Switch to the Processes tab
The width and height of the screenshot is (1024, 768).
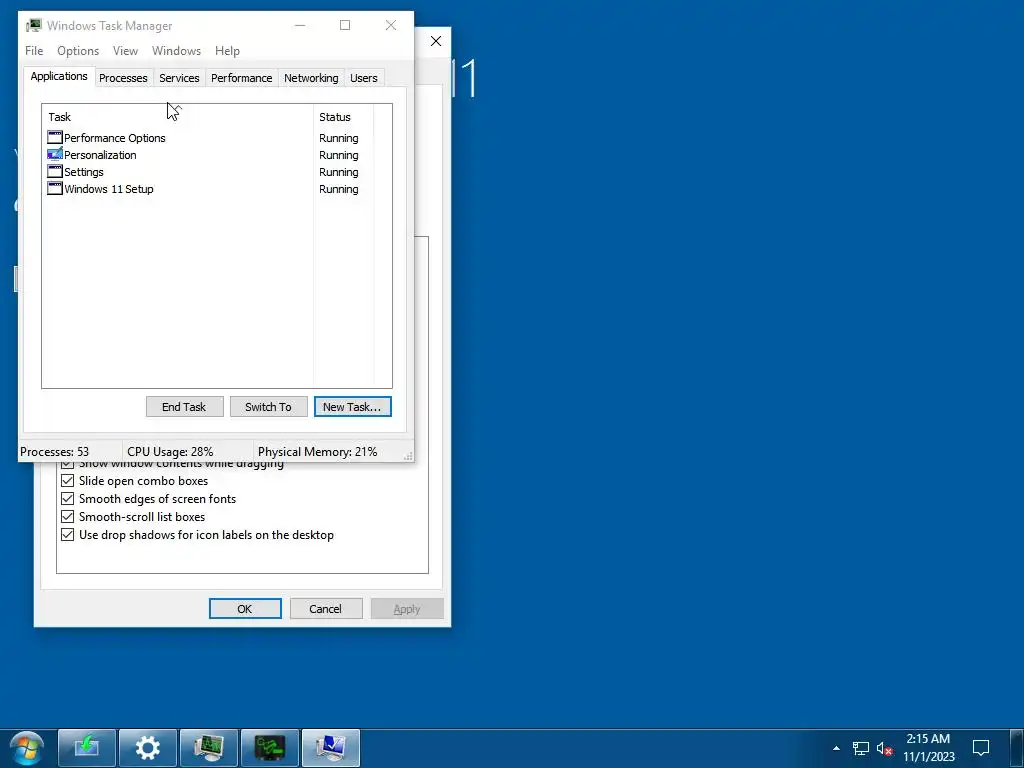coord(123,78)
